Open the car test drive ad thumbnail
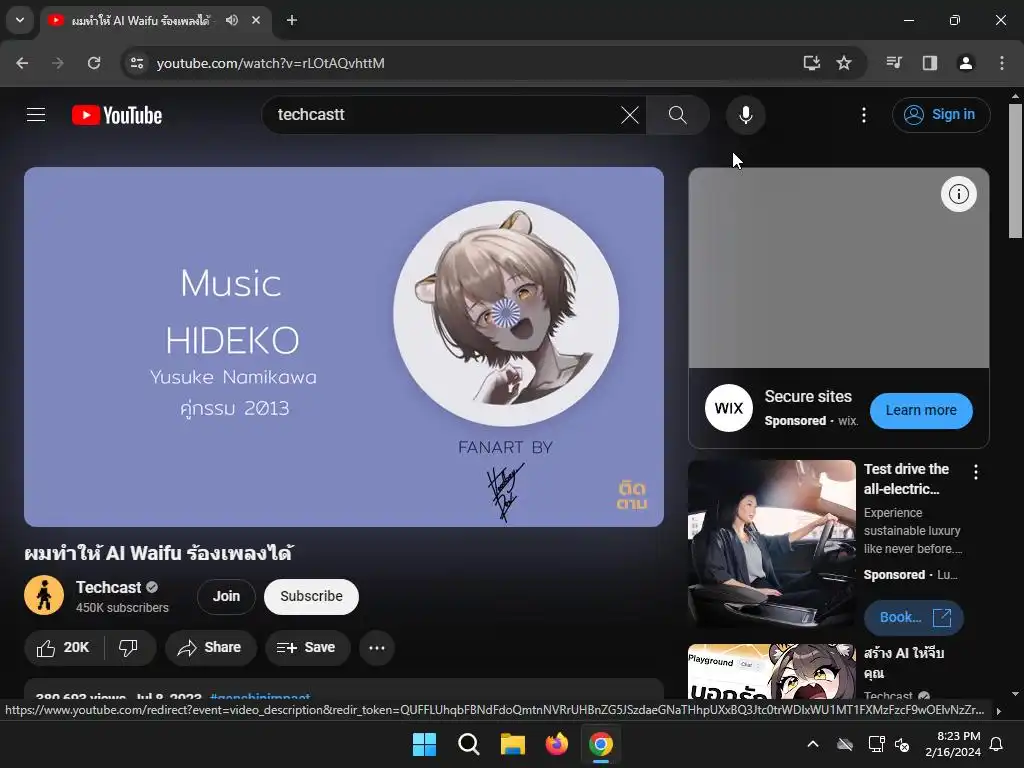This screenshot has width=1024, height=768. (772, 543)
